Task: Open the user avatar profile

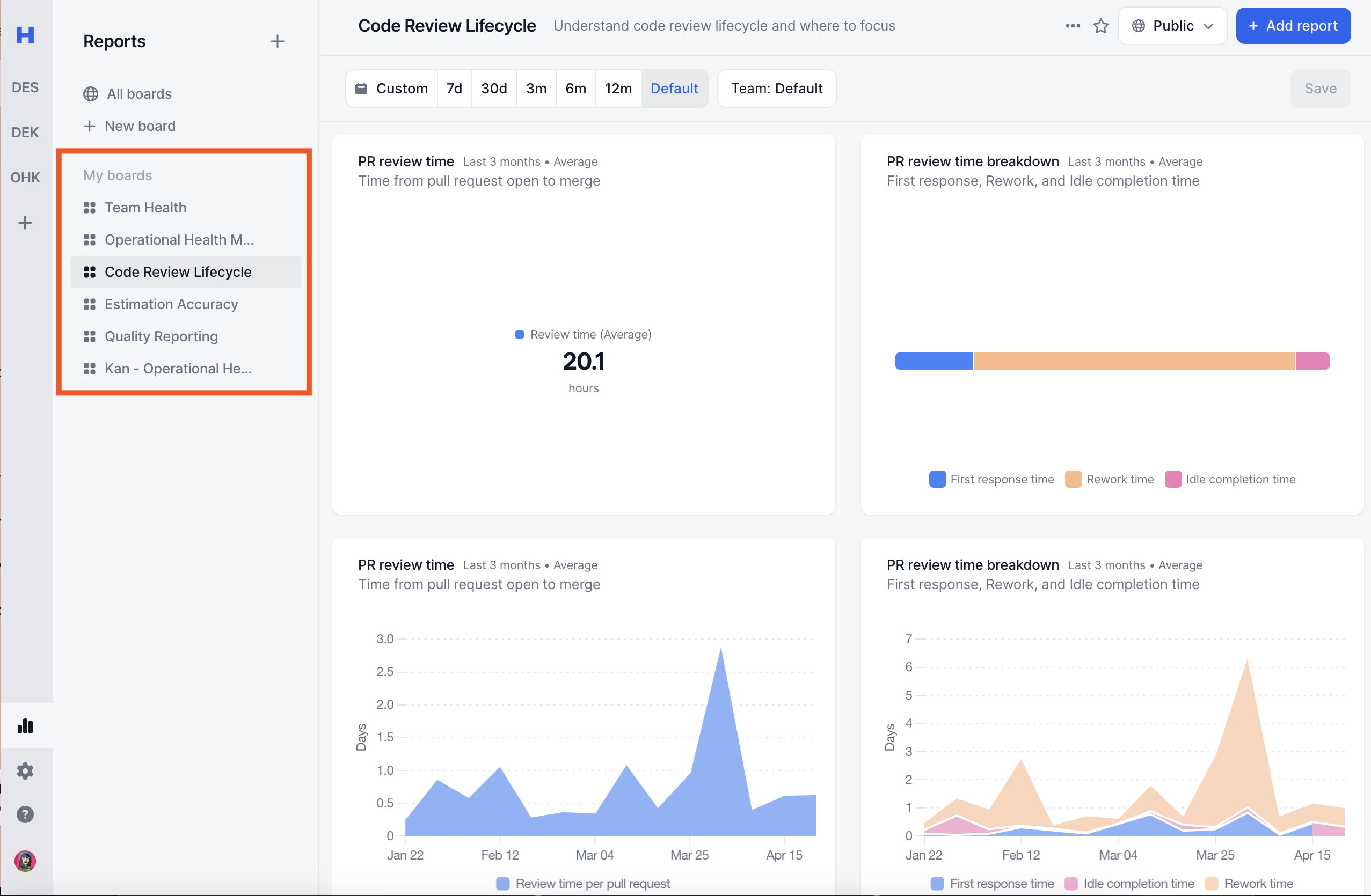Action: click(x=25, y=861)
